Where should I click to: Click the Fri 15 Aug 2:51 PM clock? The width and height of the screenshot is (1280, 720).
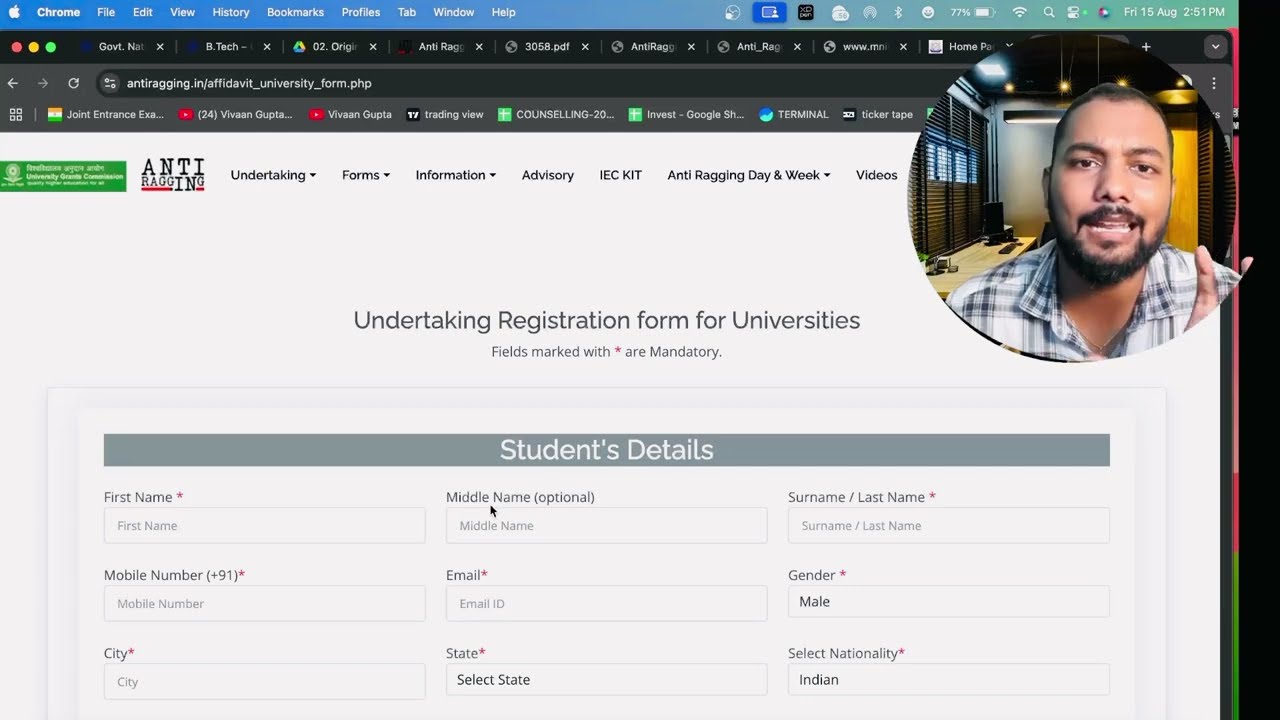click(1174, 12)
